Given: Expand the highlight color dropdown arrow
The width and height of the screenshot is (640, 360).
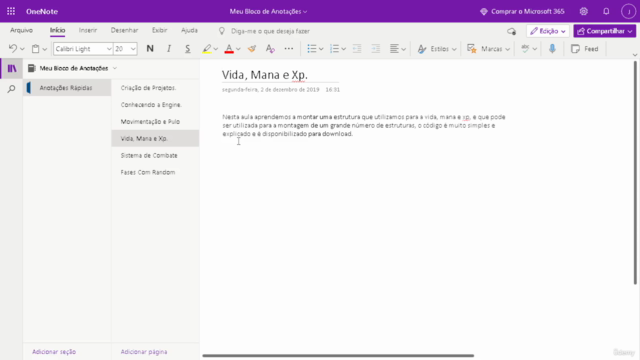Looking at the screenshot, I should 216,49.
